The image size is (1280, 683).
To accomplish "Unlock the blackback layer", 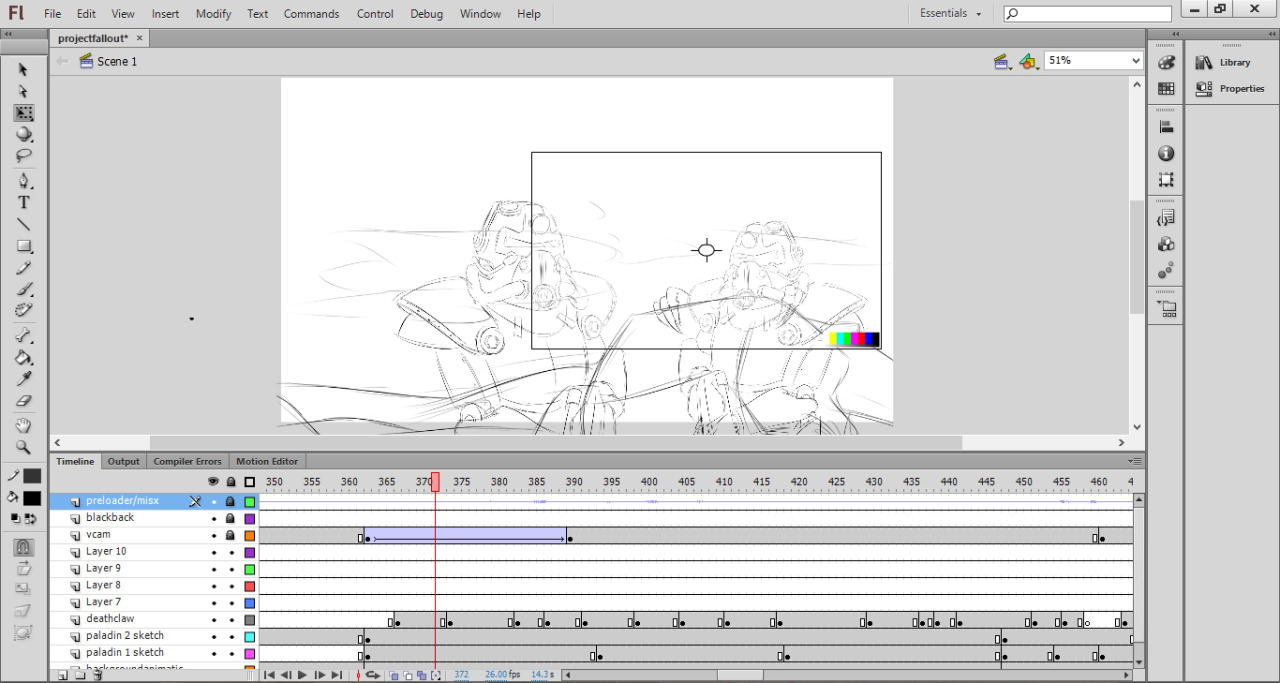I will tap(231, 518).
